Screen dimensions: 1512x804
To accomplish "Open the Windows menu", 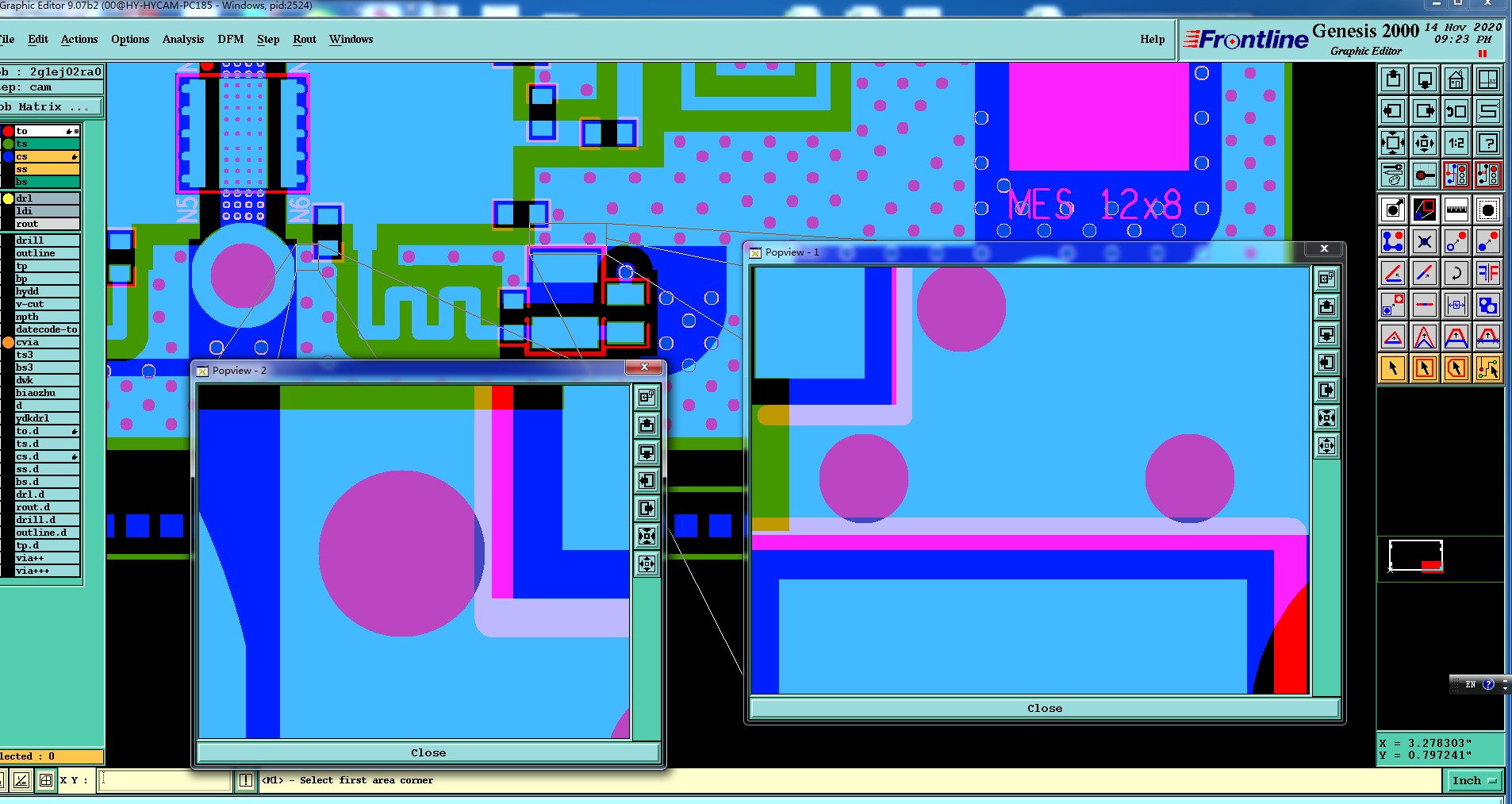I will tap(351, 39).
